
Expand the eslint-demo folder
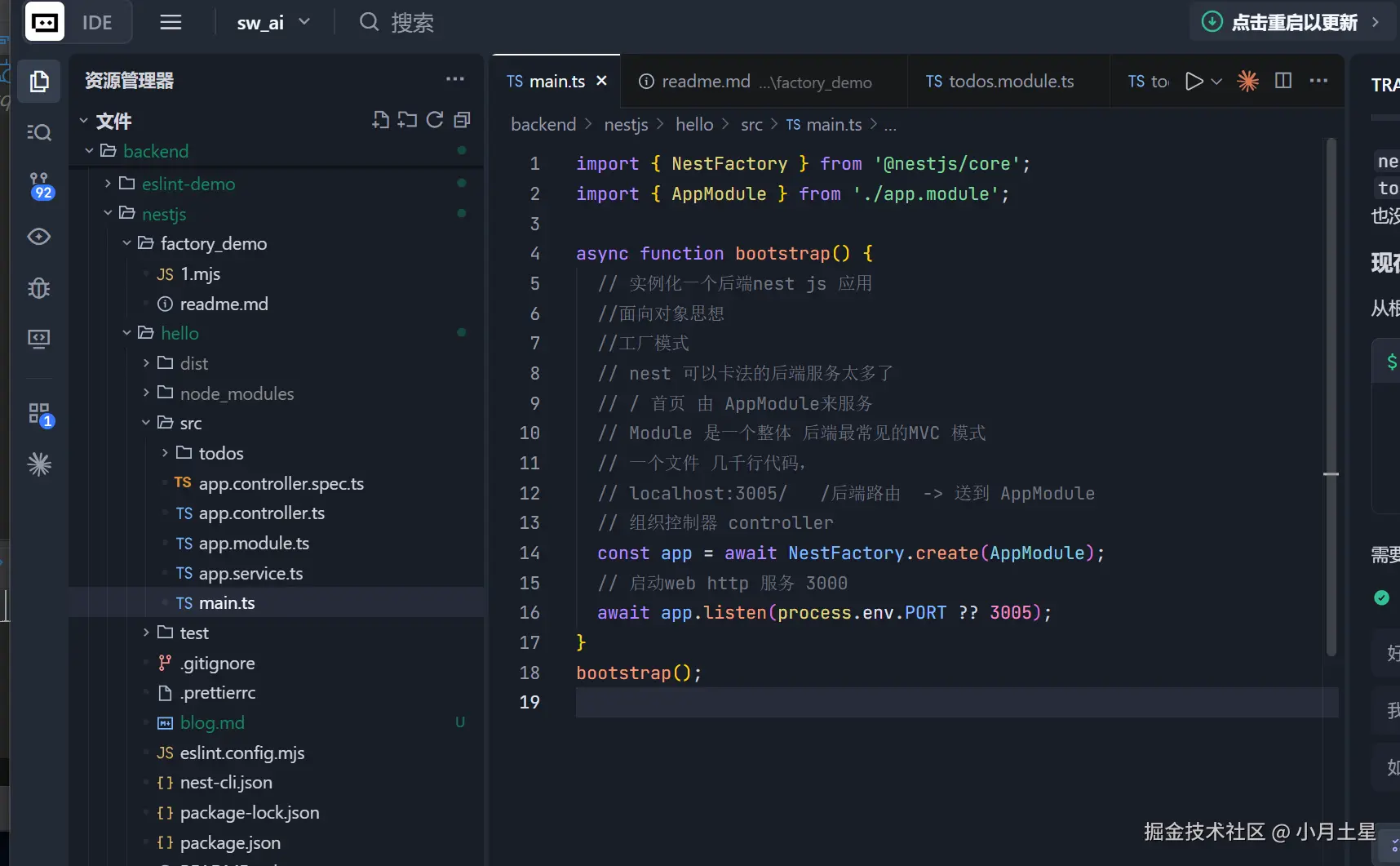tap(109, 184)
